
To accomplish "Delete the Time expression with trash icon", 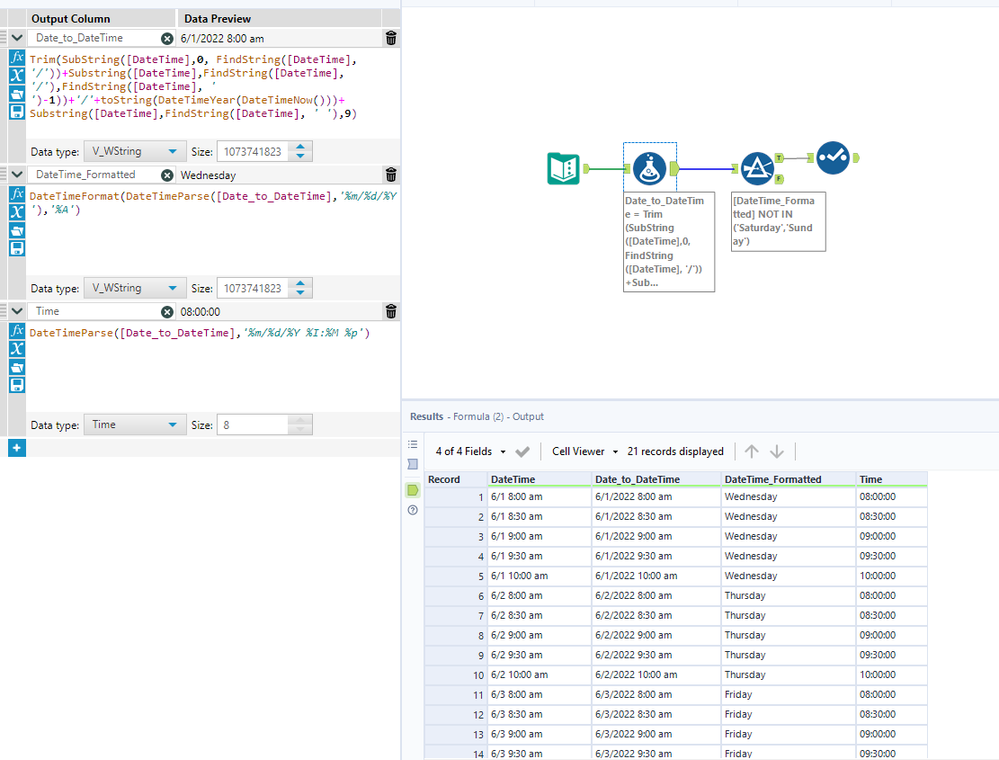I will [390, 312].
